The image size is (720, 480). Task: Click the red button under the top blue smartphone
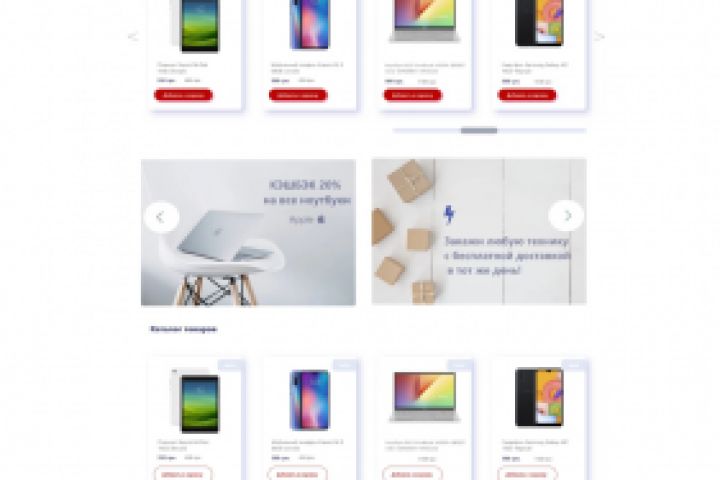click(298, 95)
